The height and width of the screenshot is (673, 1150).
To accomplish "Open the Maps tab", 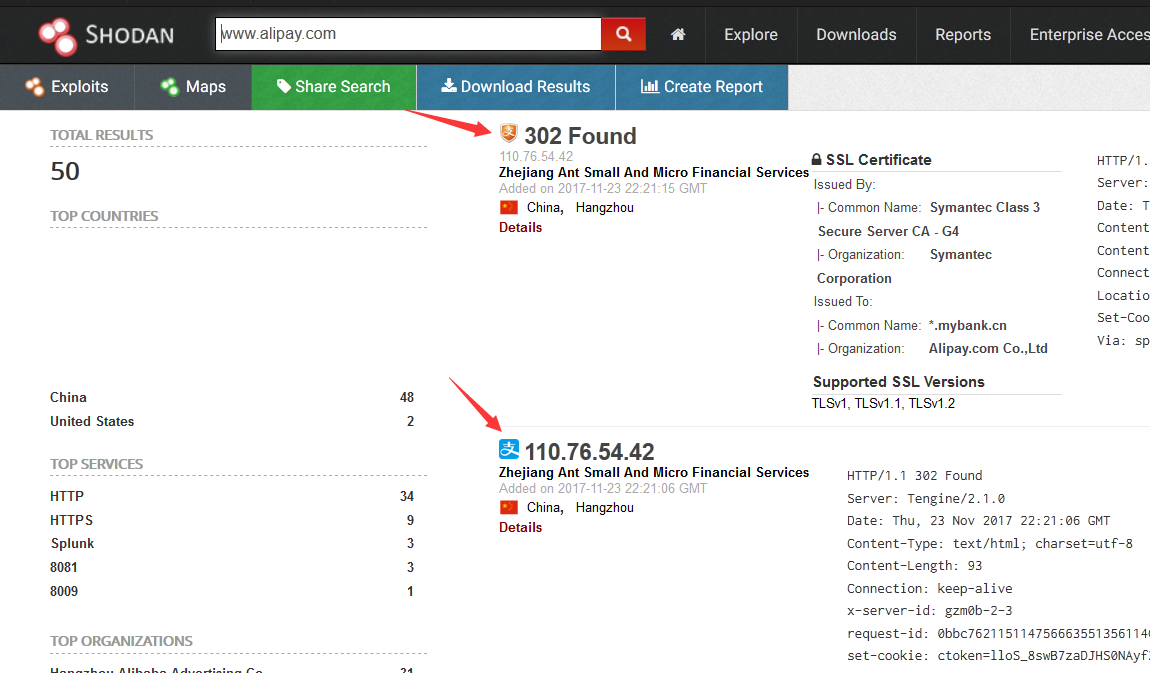I will 193,87.
